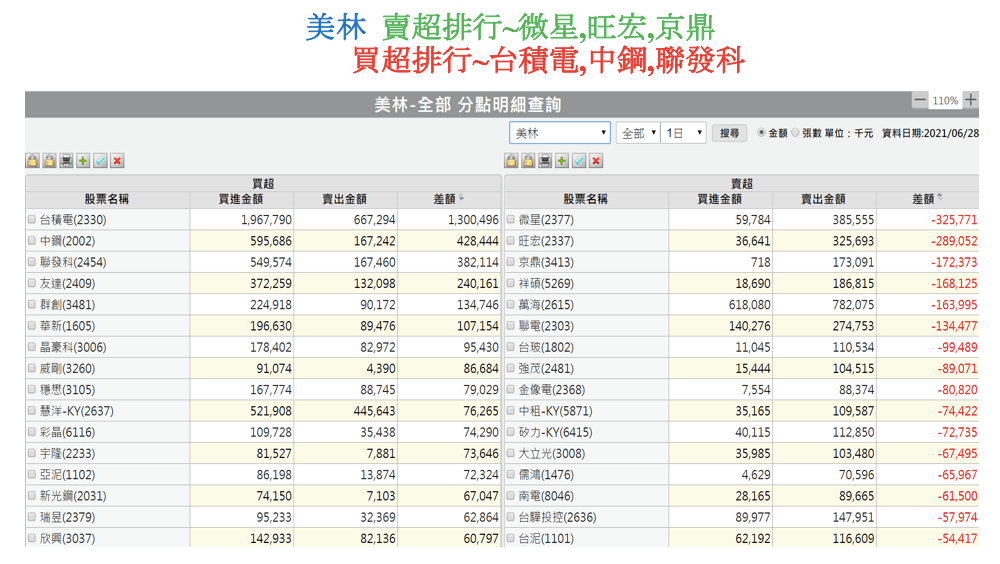This screenshot has width=1000, height=564.
Task: Select the 張數 radio button
Action: [x=796, y=133]
